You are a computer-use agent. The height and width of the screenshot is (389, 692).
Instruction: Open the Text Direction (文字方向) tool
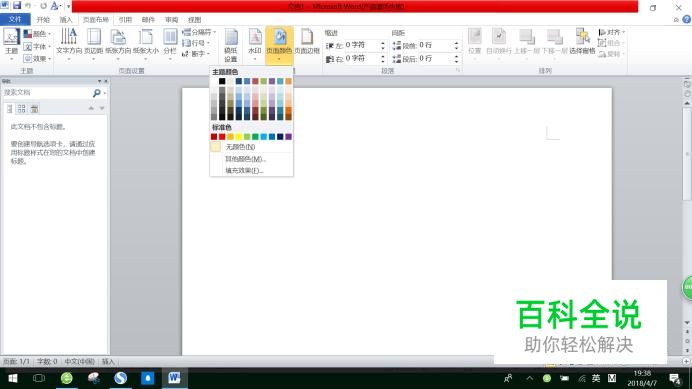69,43
